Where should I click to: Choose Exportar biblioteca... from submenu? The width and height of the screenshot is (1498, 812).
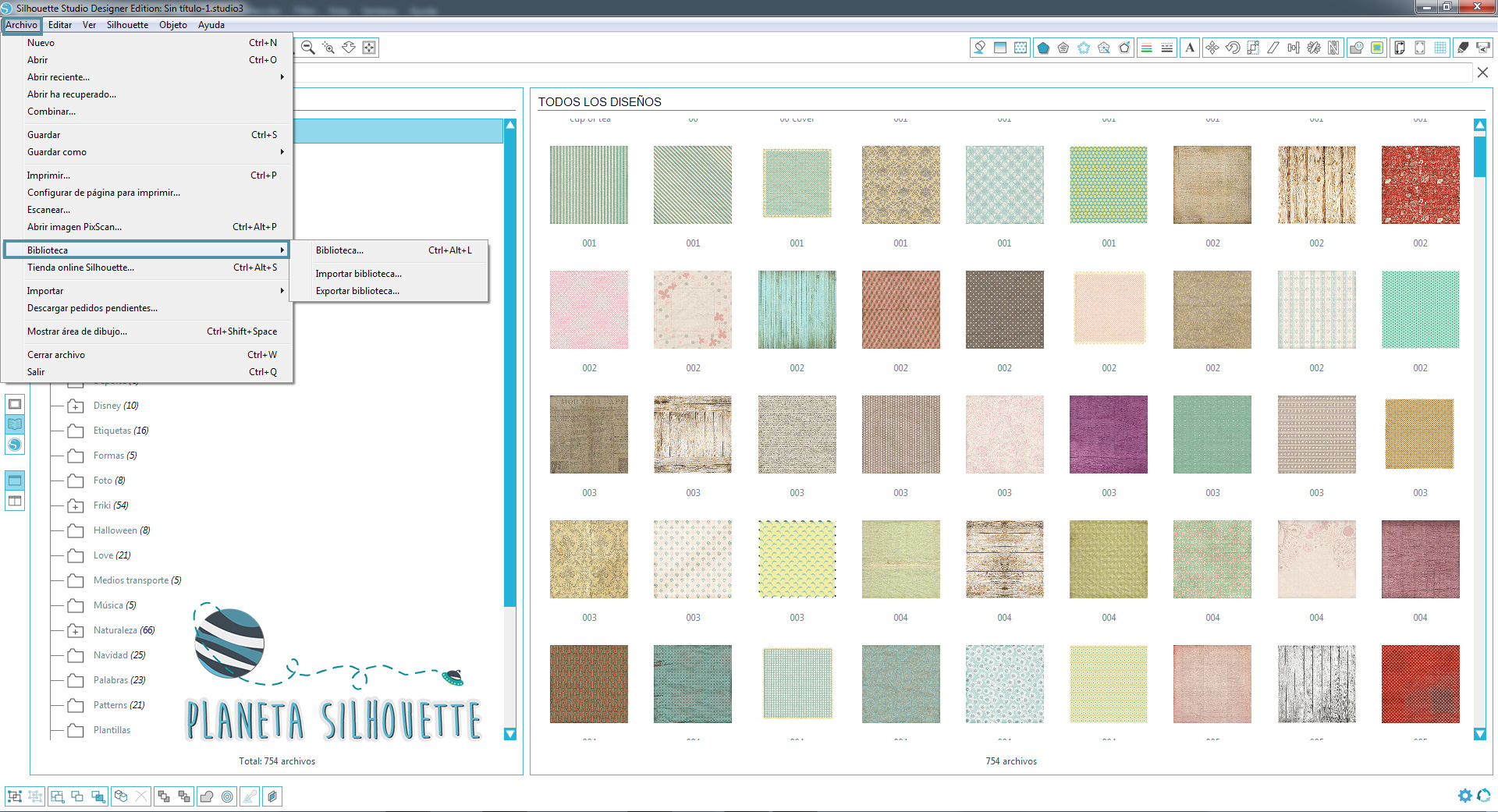pyautogui.click(x=389, y=291)
